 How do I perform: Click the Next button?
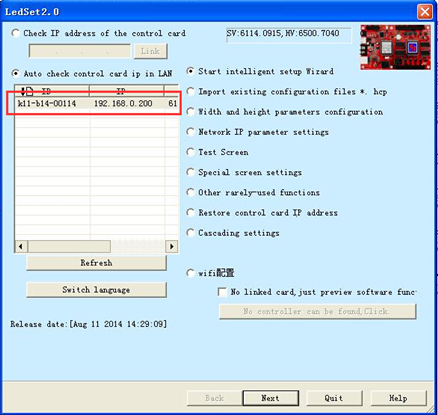tap(271, 398)
